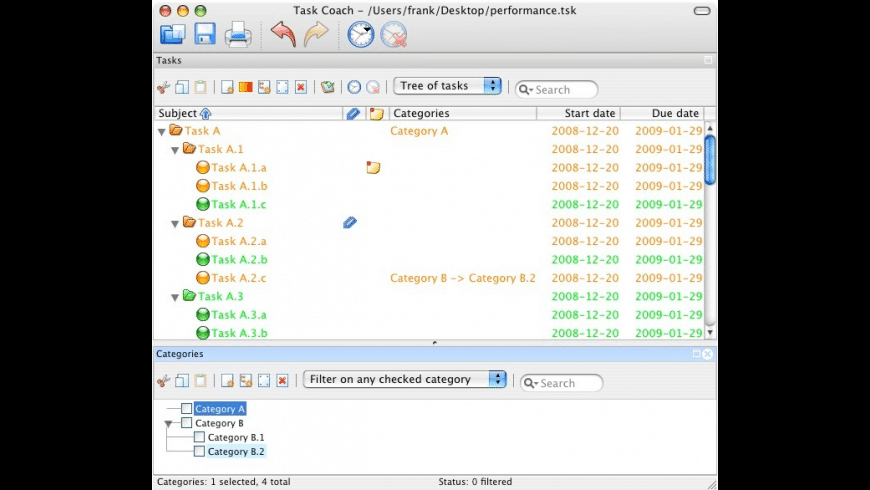Collapse Task A.3 subtree
This screenshot has width=870, height=490.
(x=175, y=297)
